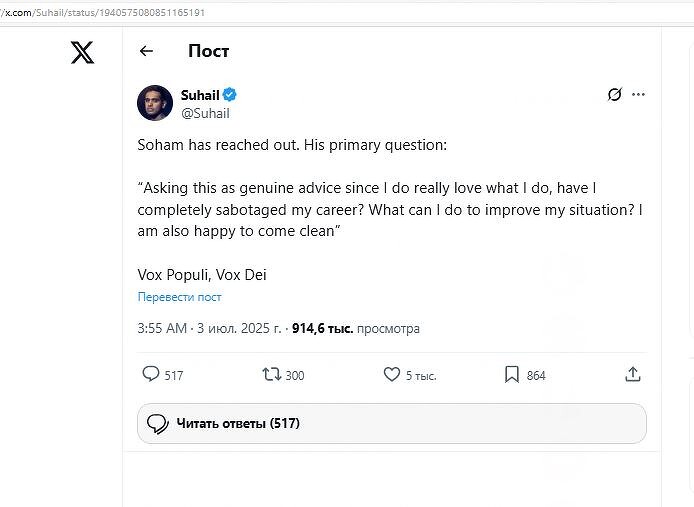Image resolution: width=694 pixels, height=507 pixels.
Task: Click the "Vox Populi, Vox Dei" post text
Action: (202, 275)
